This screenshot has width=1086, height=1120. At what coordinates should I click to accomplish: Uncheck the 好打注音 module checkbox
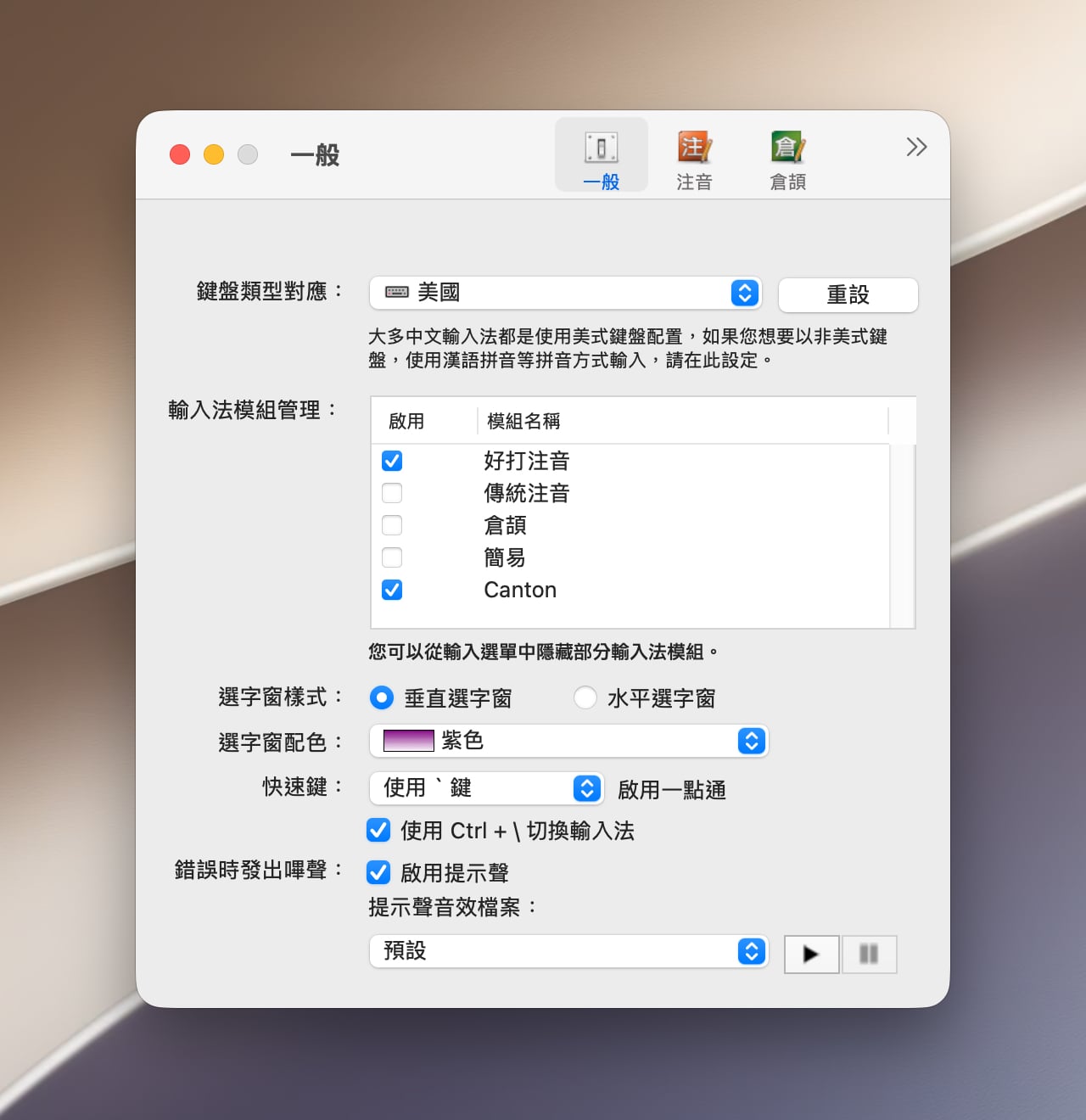pyautogui.click(x=392, y=461)
